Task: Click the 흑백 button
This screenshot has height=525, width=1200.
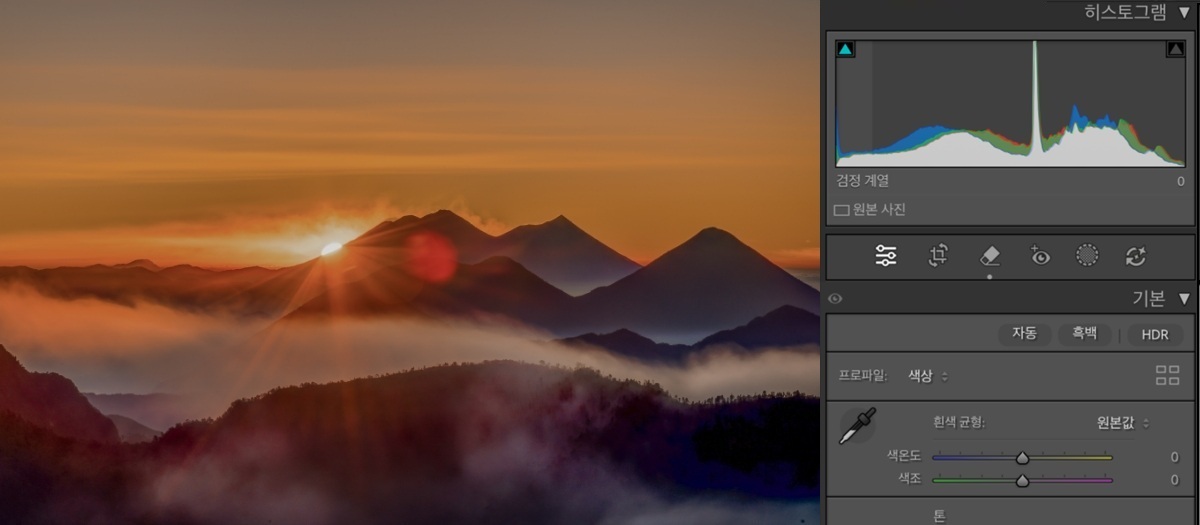Action: (x=1084, y=334)
